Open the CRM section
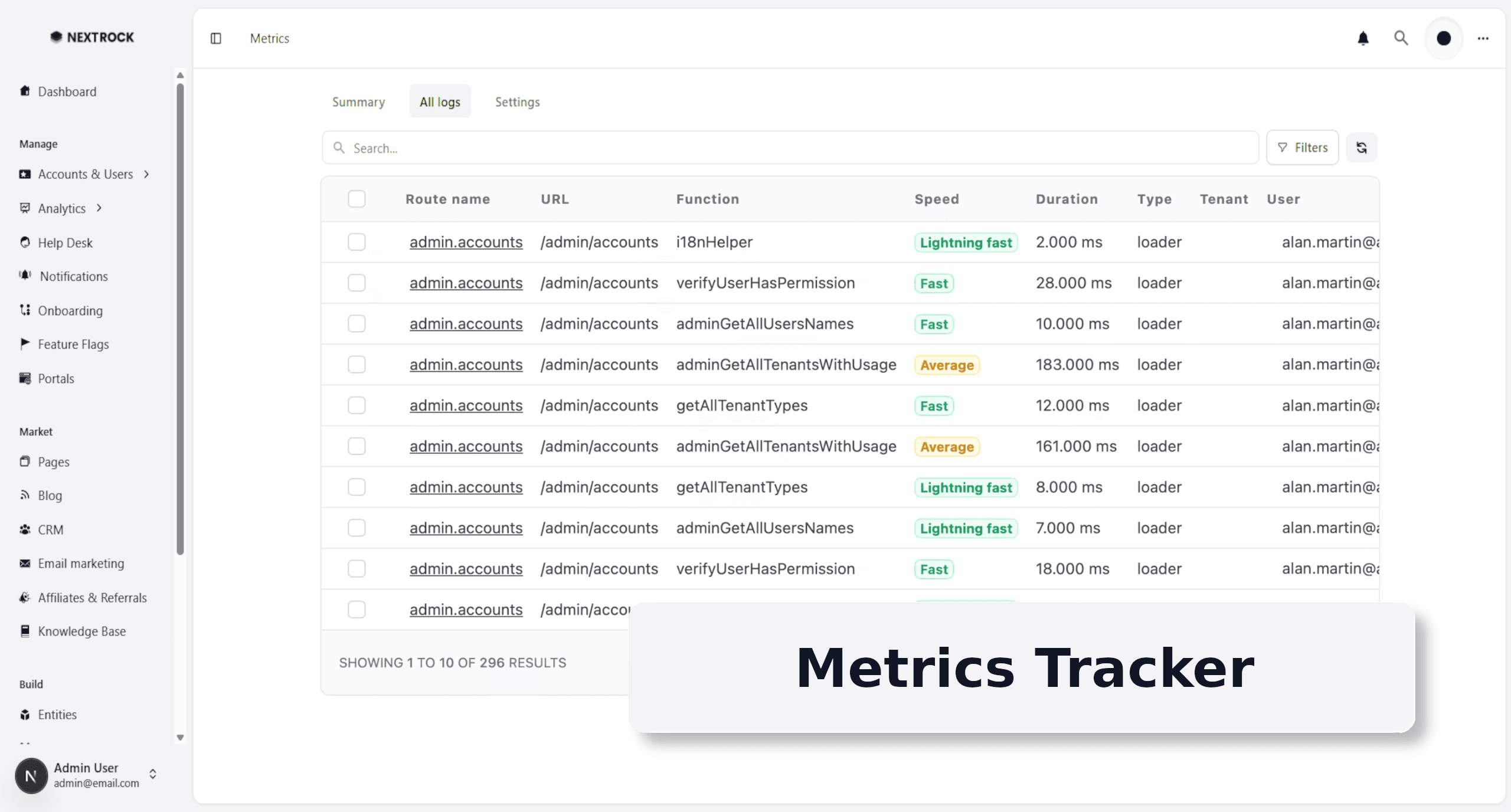 point(51,529)
